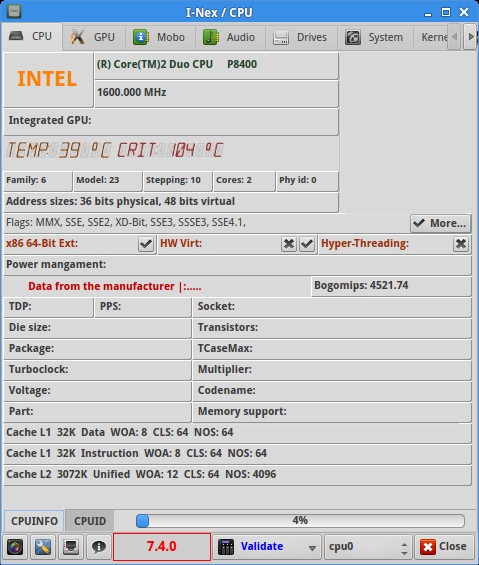The width and height of the screenshot is (479, 565).
Task: Click the Cache L1 32K Instruction row
Action: 237,454
